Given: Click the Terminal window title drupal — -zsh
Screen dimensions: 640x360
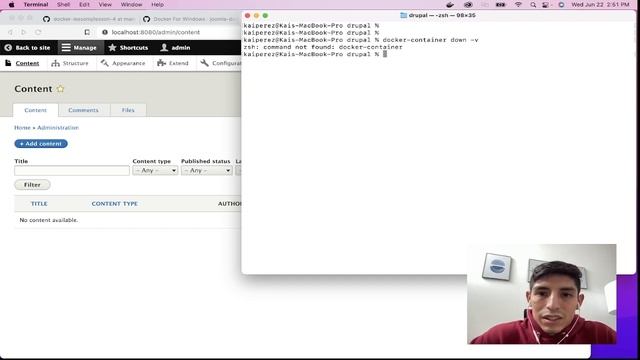Looking at the screenshot, I should click(442, 16).
